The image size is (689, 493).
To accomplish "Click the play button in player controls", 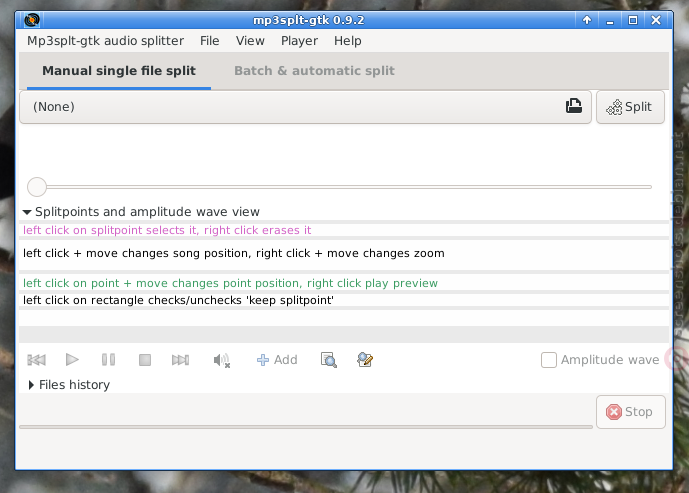I will coord(72,360).
